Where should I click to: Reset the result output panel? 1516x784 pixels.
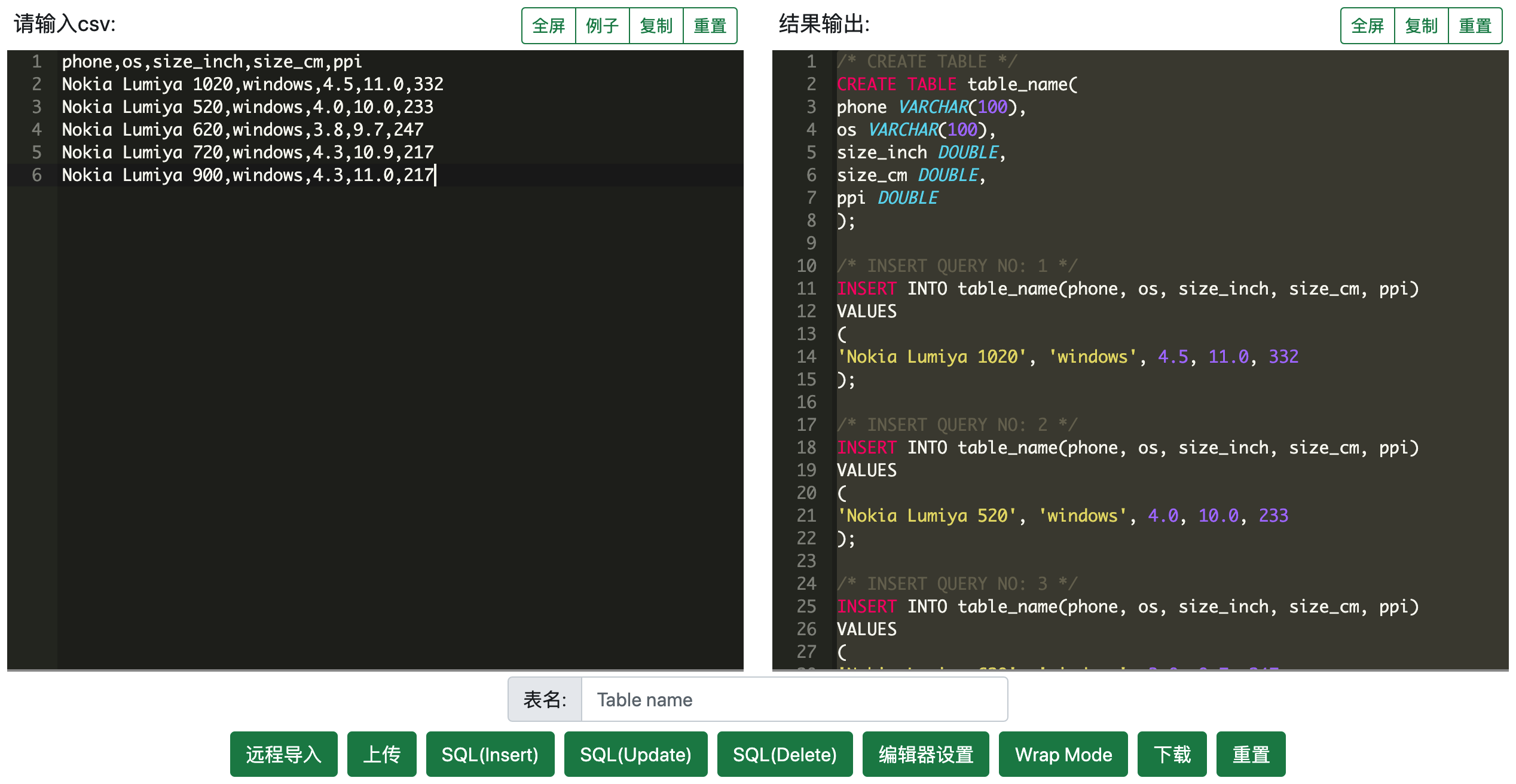(1475, 26)
